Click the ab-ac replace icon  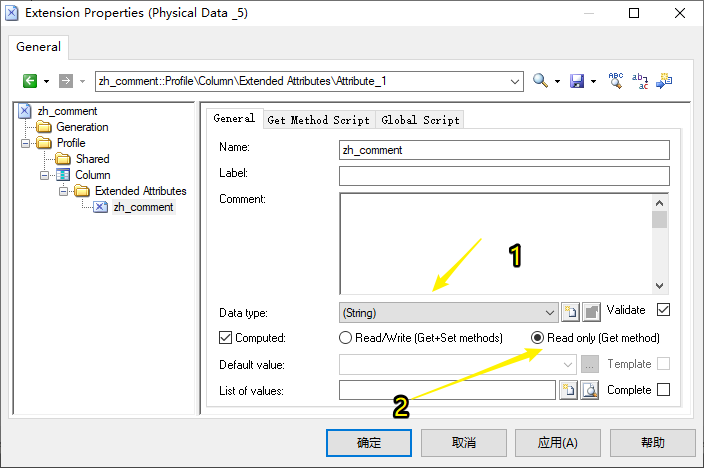640,81
